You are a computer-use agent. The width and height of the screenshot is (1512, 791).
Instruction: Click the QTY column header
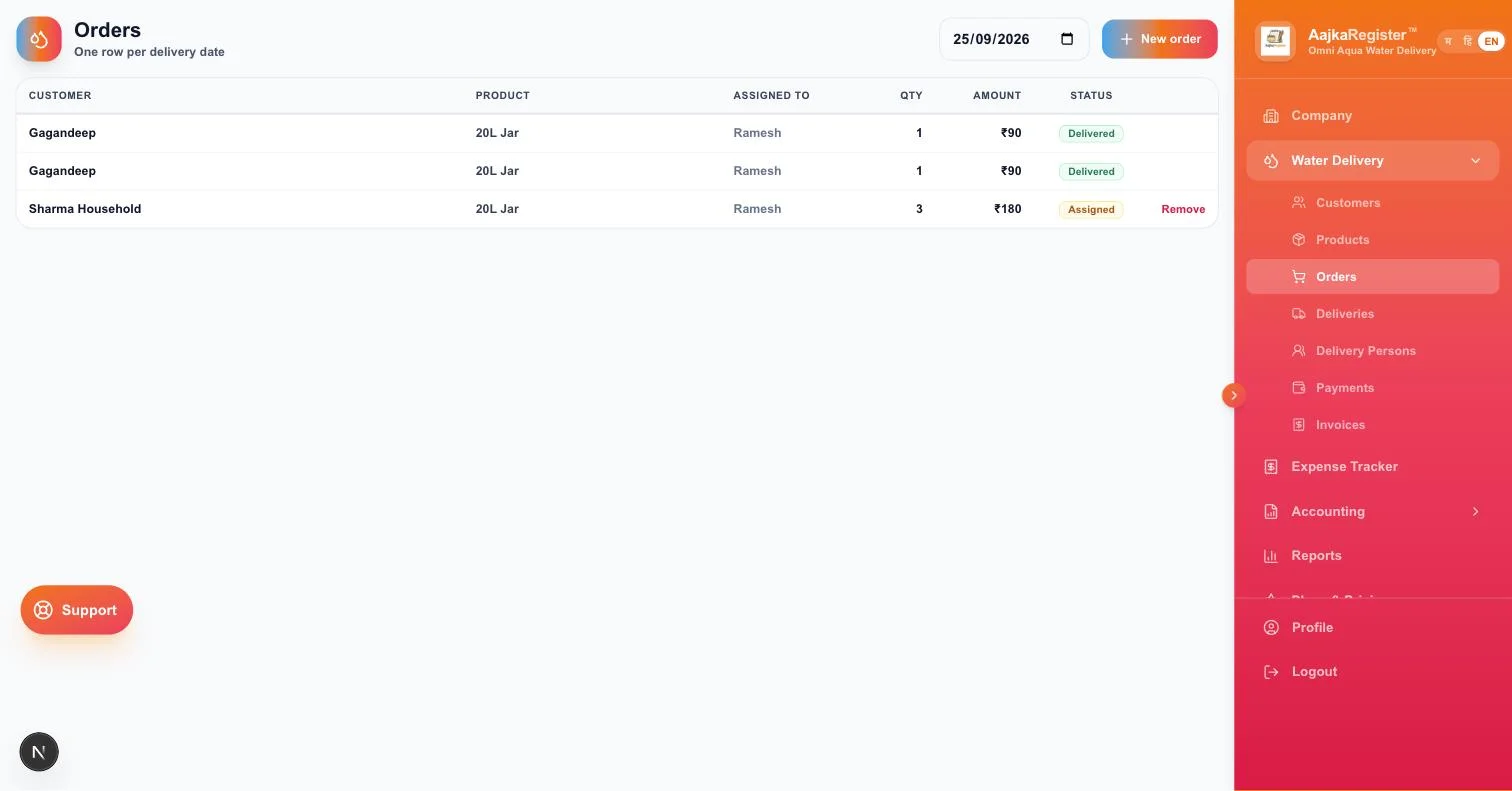pyautogui.click(x=911, y=96)
